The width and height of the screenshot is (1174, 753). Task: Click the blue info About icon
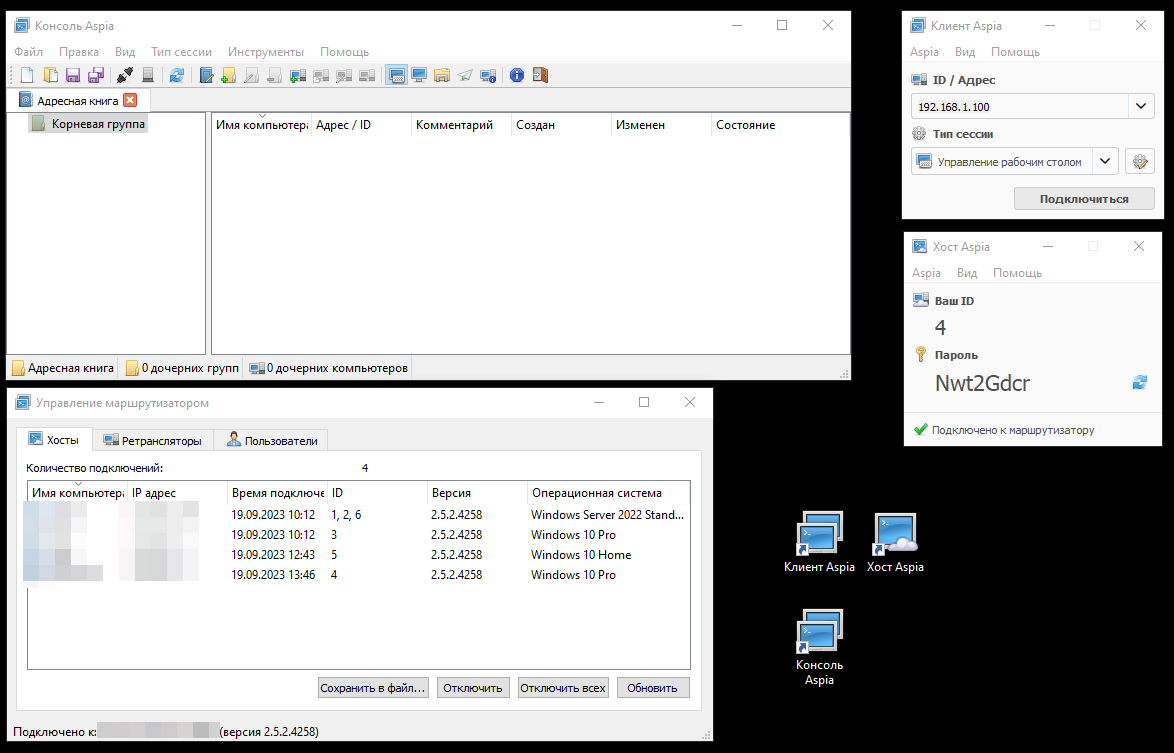point(517,75)
